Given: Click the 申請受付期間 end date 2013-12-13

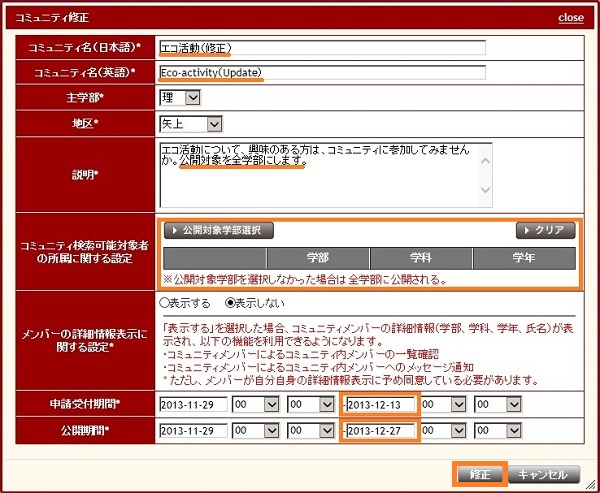Looking at the screenshot, I should (x=380, y=404).
